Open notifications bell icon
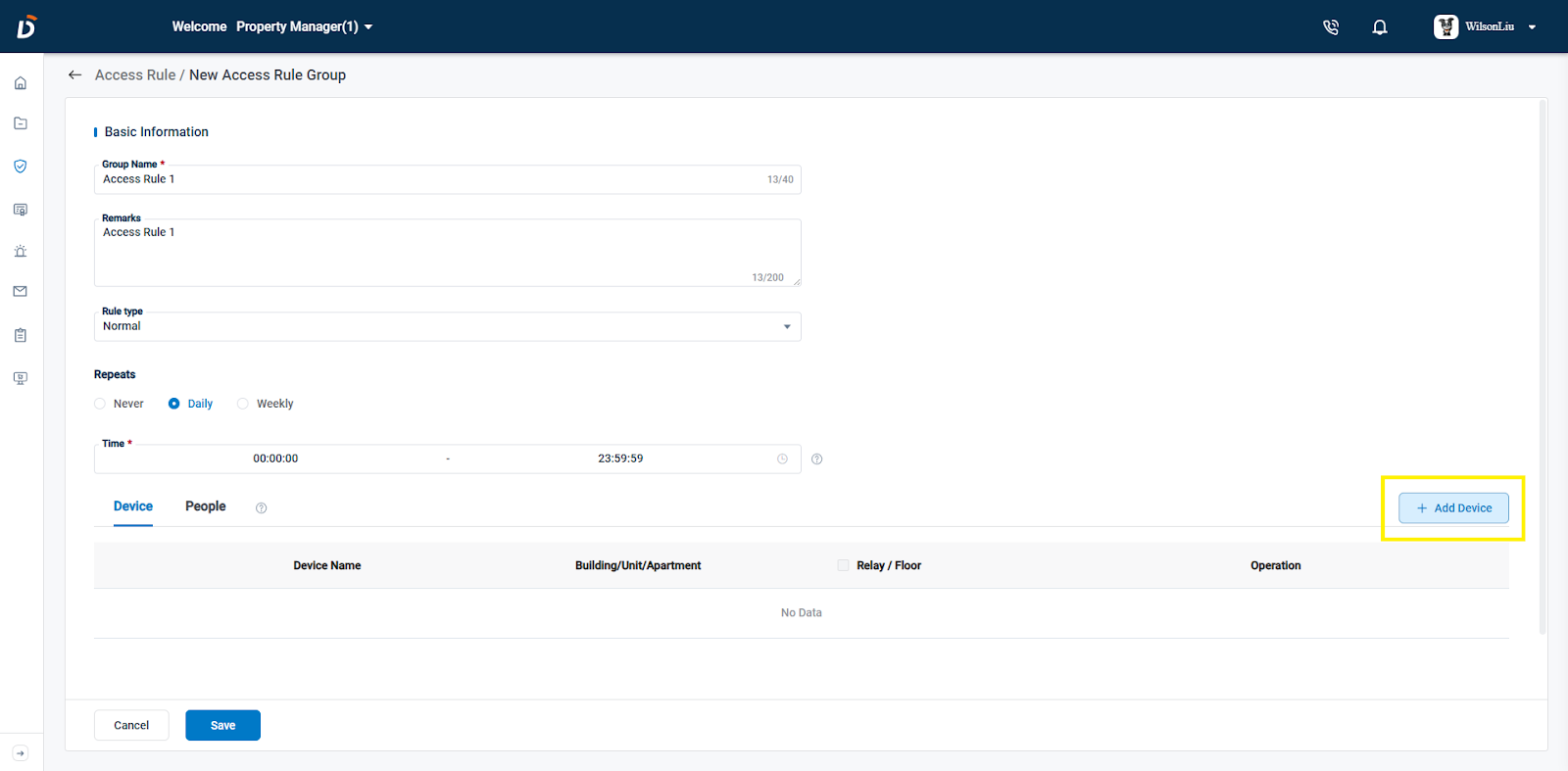Viewport: 1568px width, 771px height. (x=1379, y=27)
